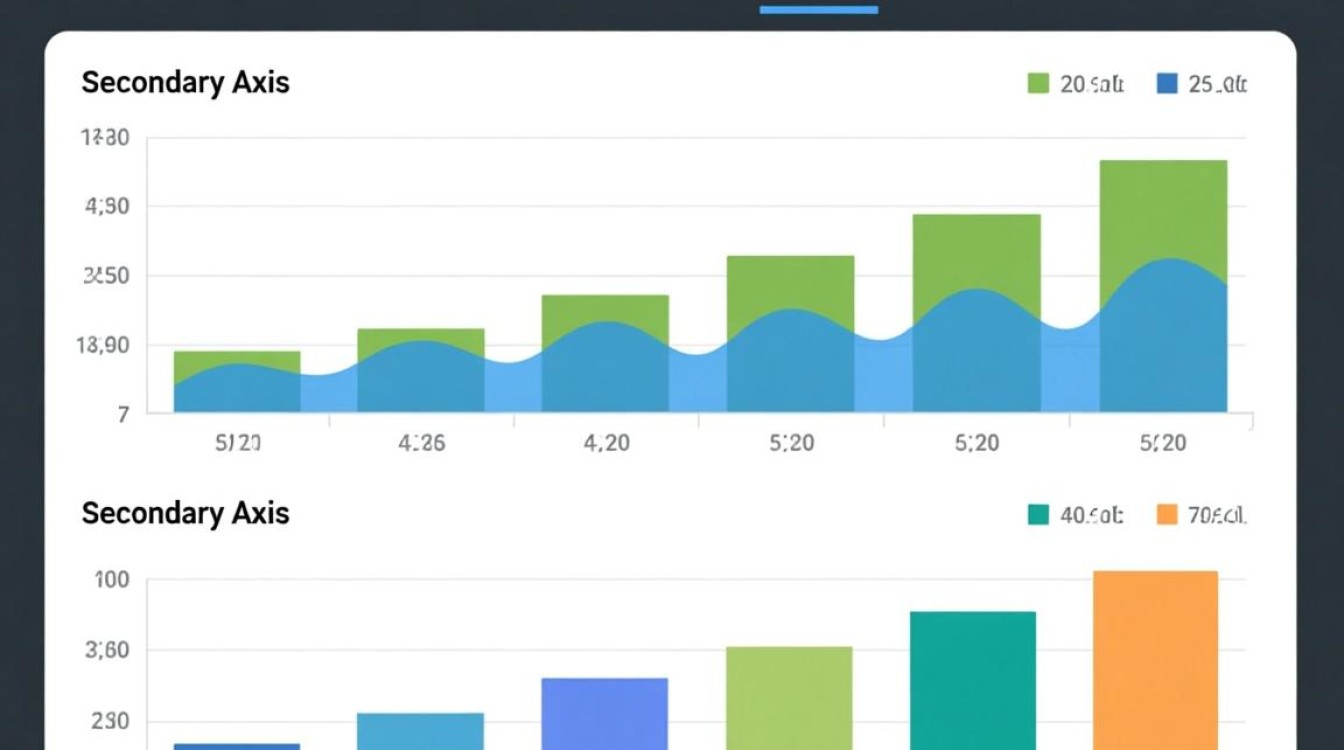Select the blue indicator bar at top
Viewport: 1344px width, 750px height.
coord(818,10)
